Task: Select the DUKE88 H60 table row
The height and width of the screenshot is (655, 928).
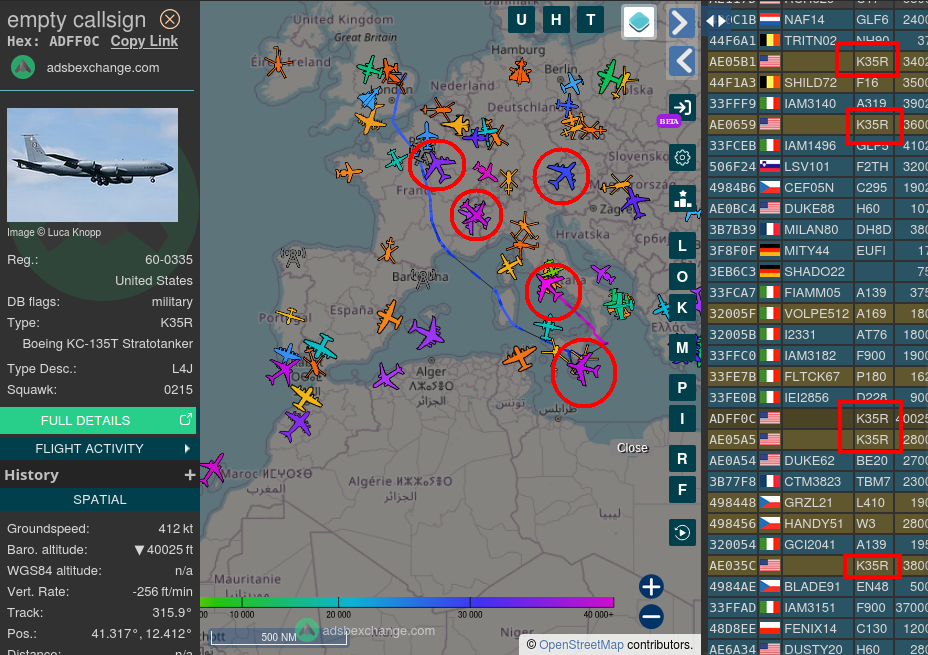Action: click(818, 208)
